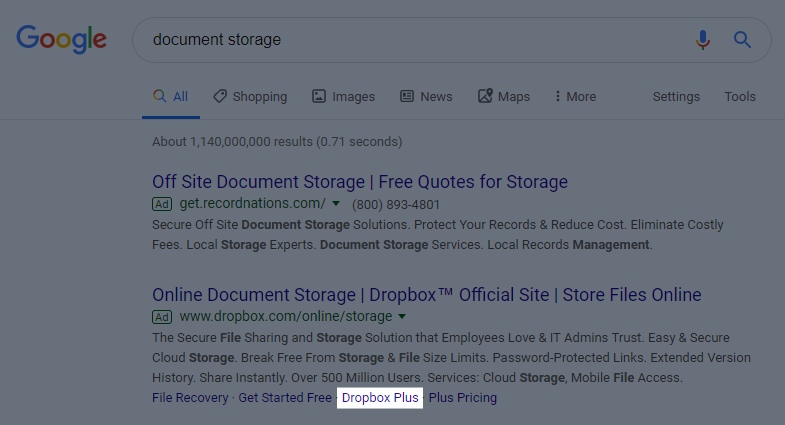Open News results tab icon

tap(407, 96)
